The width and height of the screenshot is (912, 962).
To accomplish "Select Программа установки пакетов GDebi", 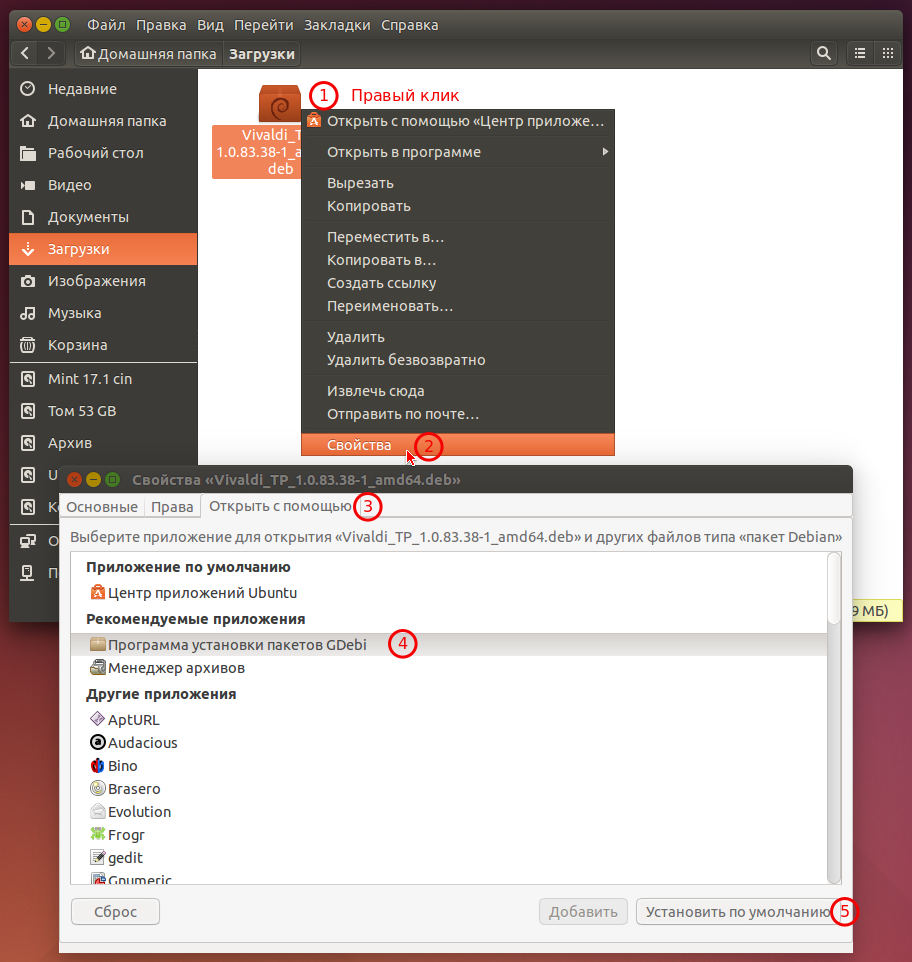I will (x=449, y=645).
